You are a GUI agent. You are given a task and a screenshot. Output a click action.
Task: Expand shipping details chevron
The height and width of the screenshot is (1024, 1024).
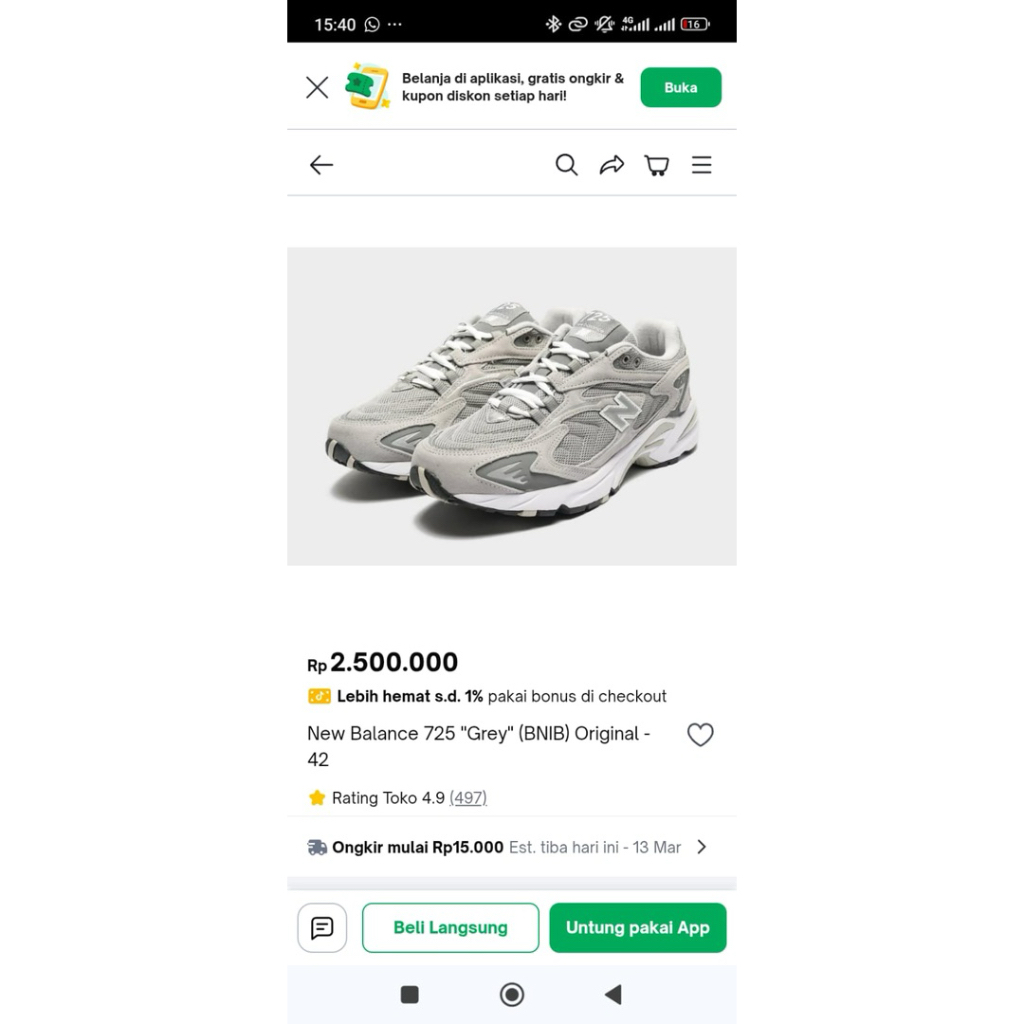coord(702,847)
